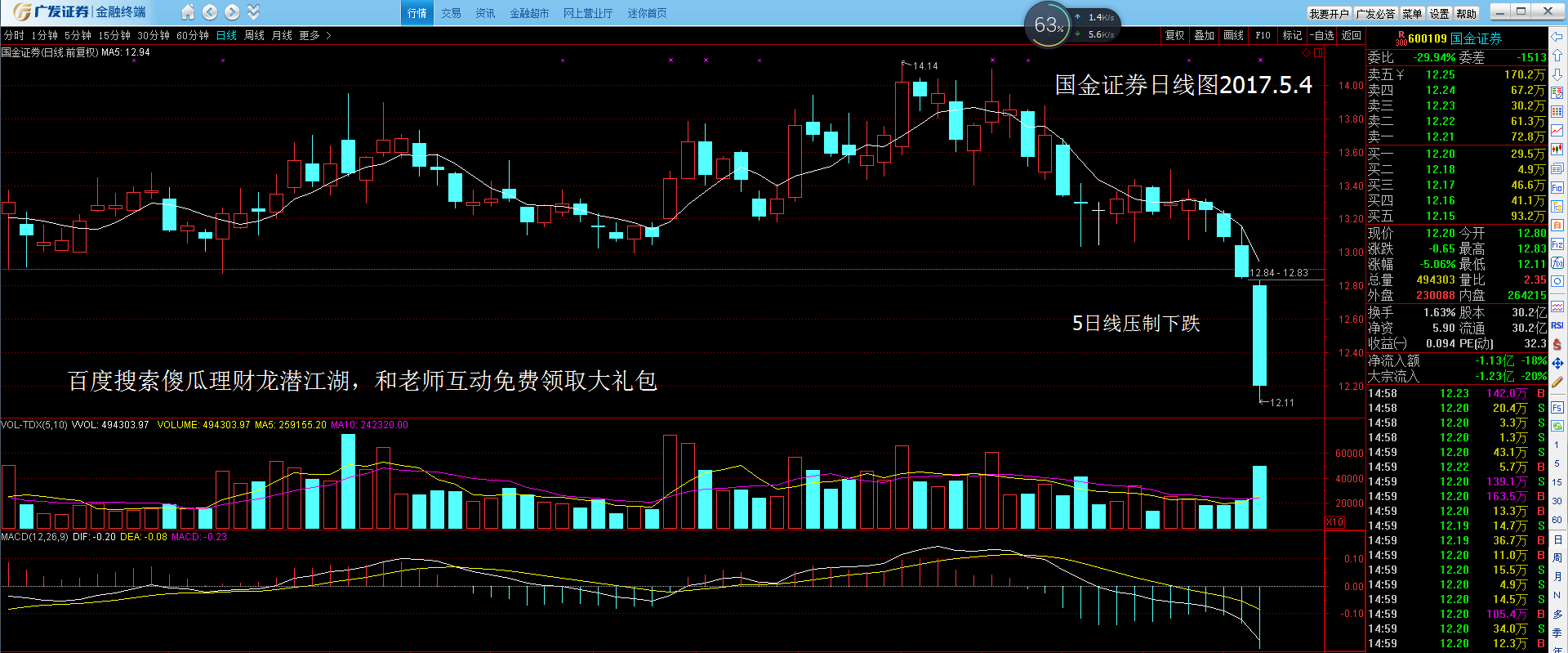Select the pencil drawing tool icon
The image size is (1568, 653).
click(1557, 382)
